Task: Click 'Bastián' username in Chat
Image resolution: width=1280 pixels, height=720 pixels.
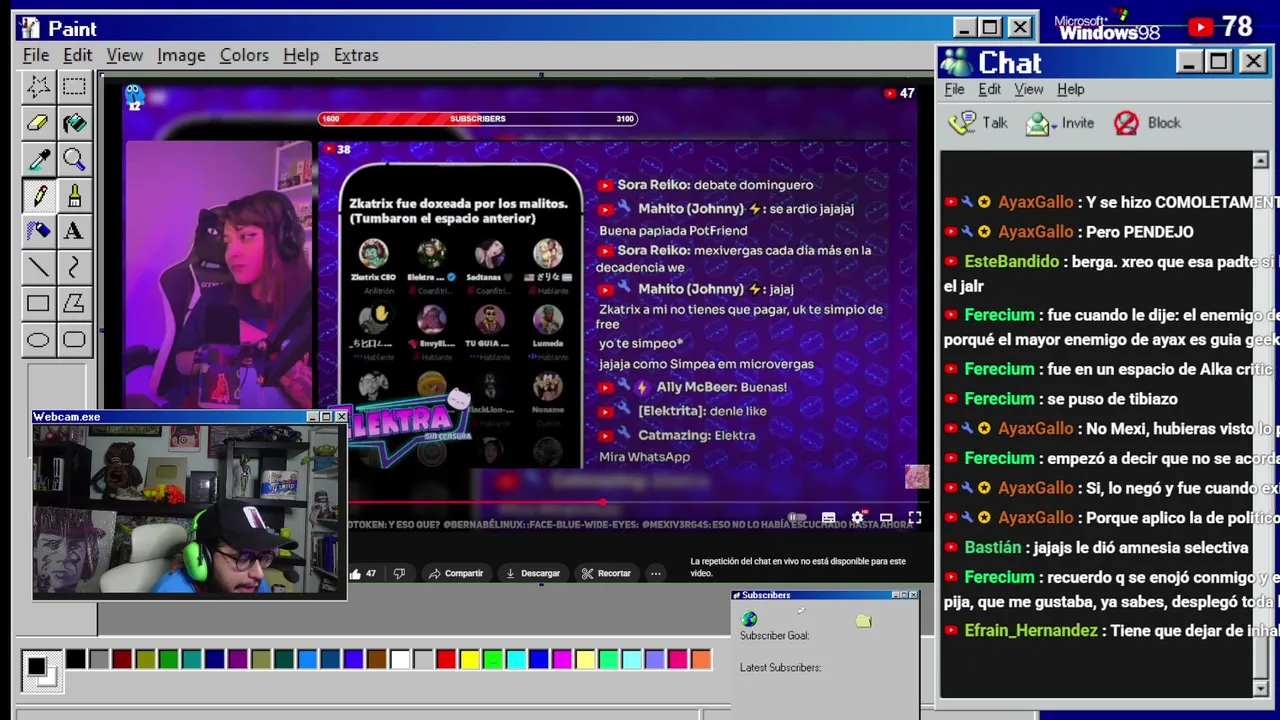Action: [992, 548]
